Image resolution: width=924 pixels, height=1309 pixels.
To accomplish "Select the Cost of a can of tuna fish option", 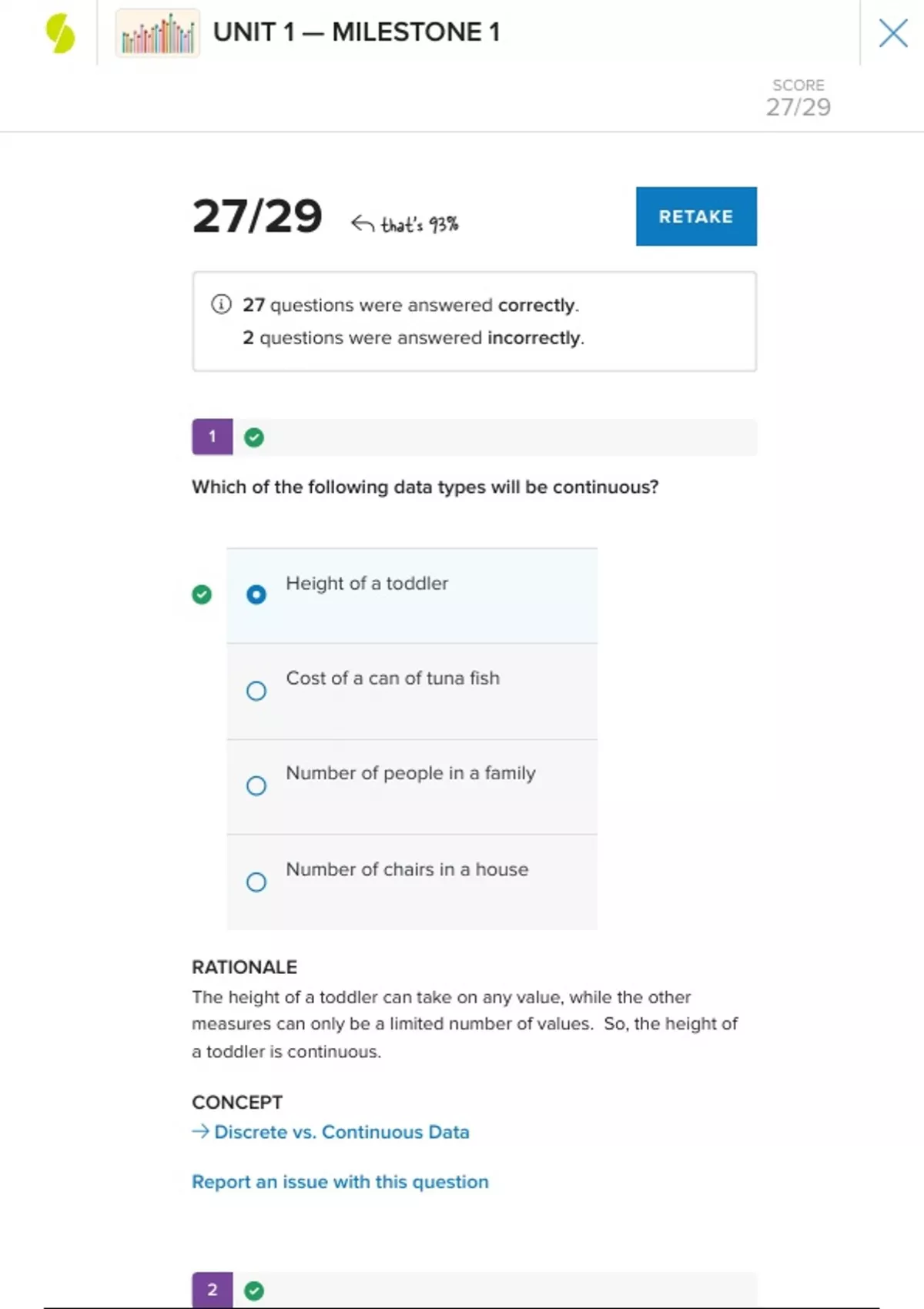I will pyautogui.click(x=256, y=691).
